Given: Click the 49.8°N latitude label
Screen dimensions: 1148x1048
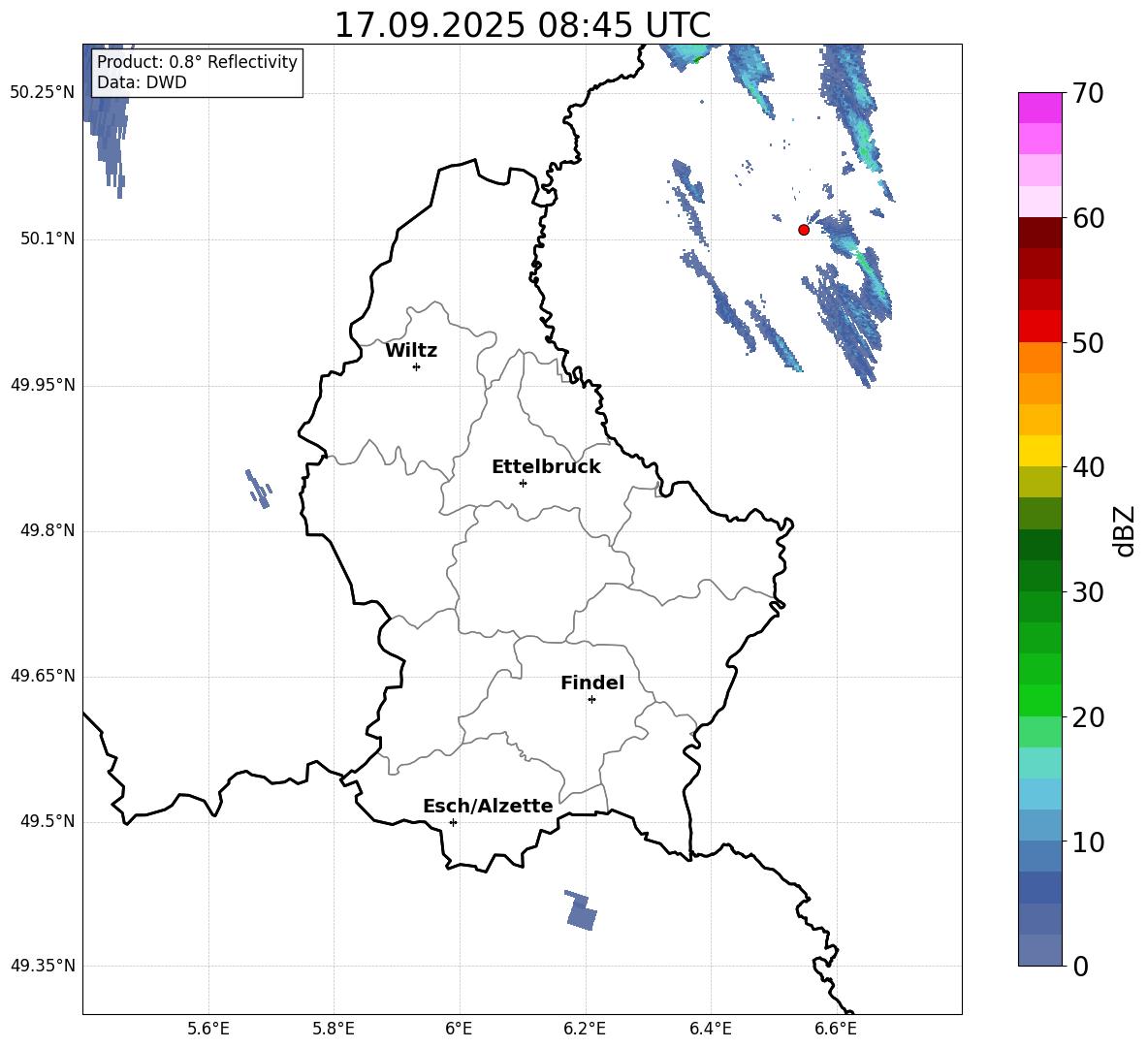Looking at the screenshot, I should [x=48, y=530].
